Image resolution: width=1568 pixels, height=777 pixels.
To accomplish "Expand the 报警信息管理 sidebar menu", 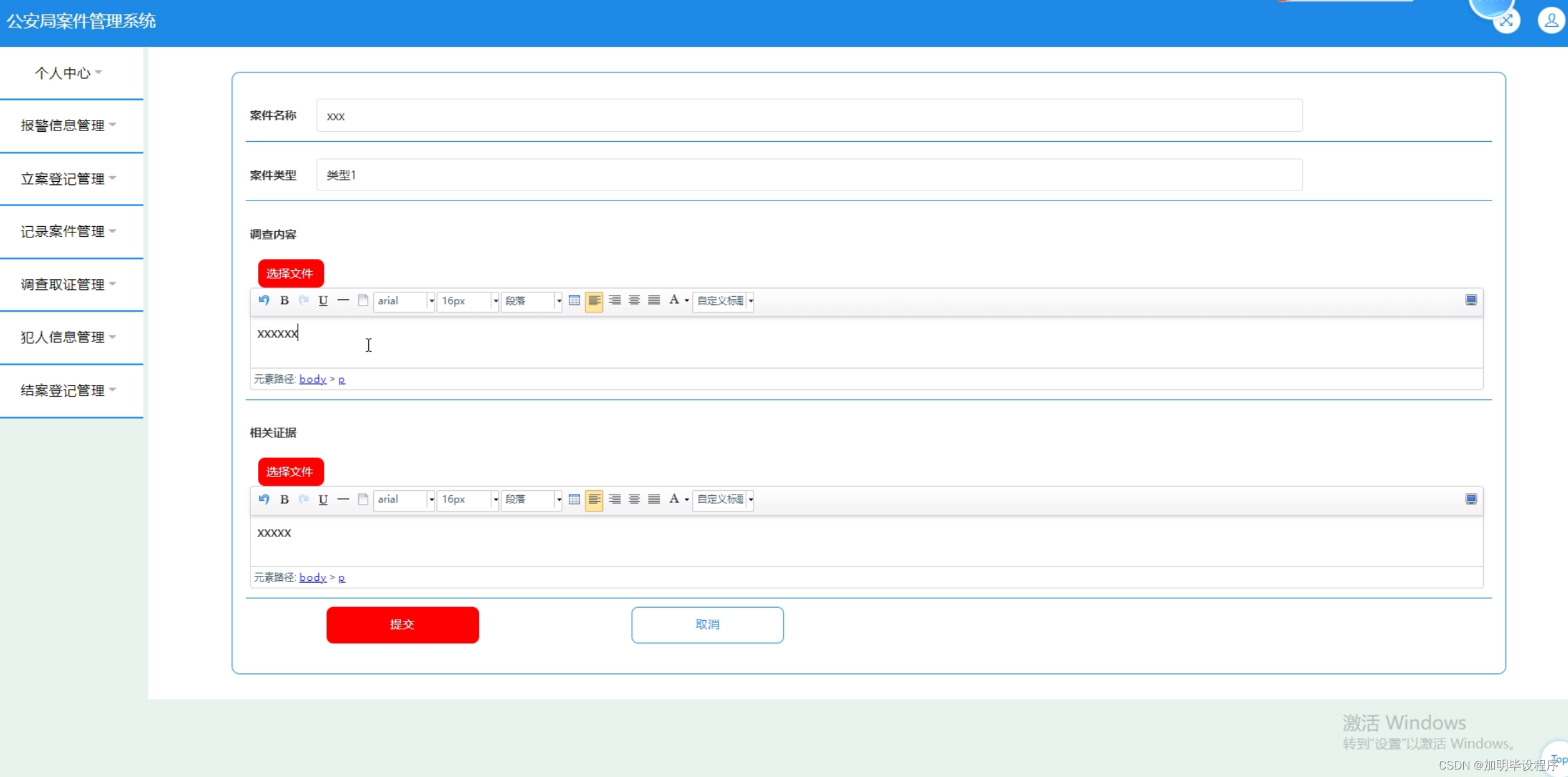I will click(x=69, y=126).
